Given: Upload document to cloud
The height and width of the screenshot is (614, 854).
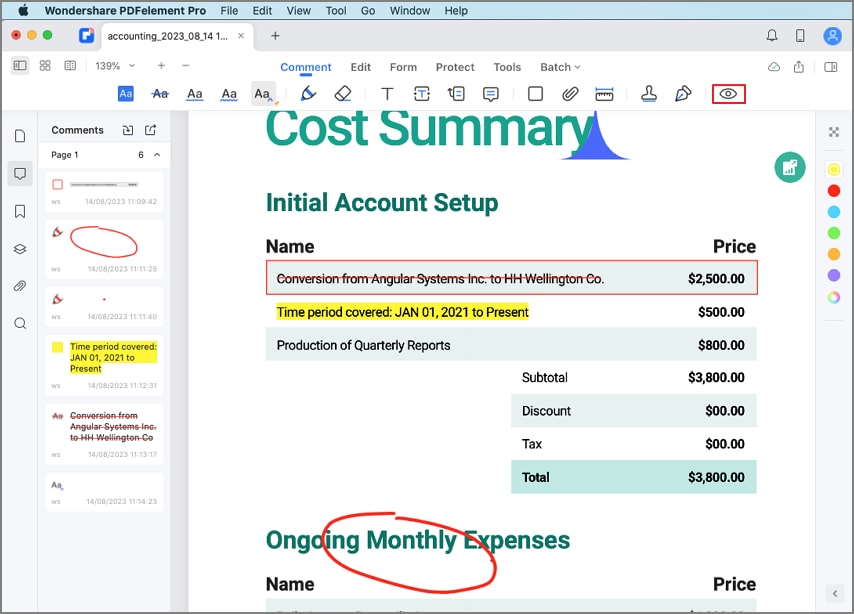Looking at the screenshot, I should (774, 67).
